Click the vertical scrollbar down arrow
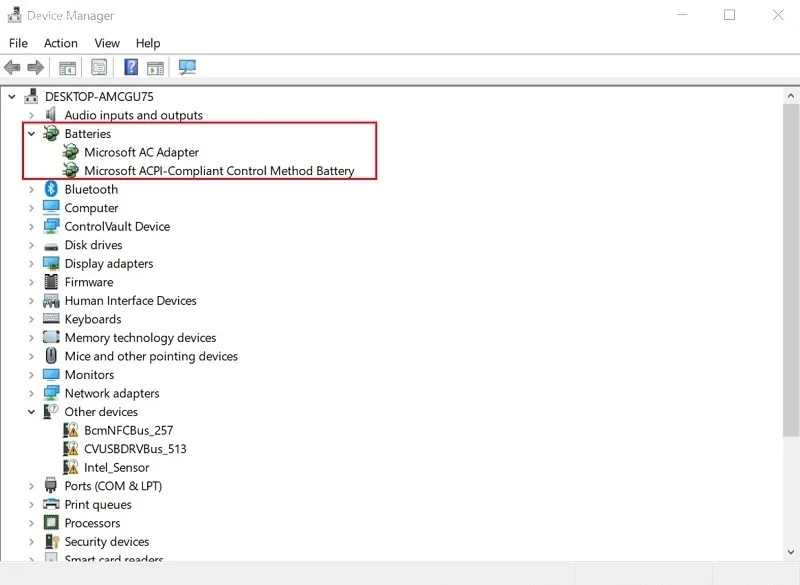This screenshot has width=800, height=585. [790, 553]
